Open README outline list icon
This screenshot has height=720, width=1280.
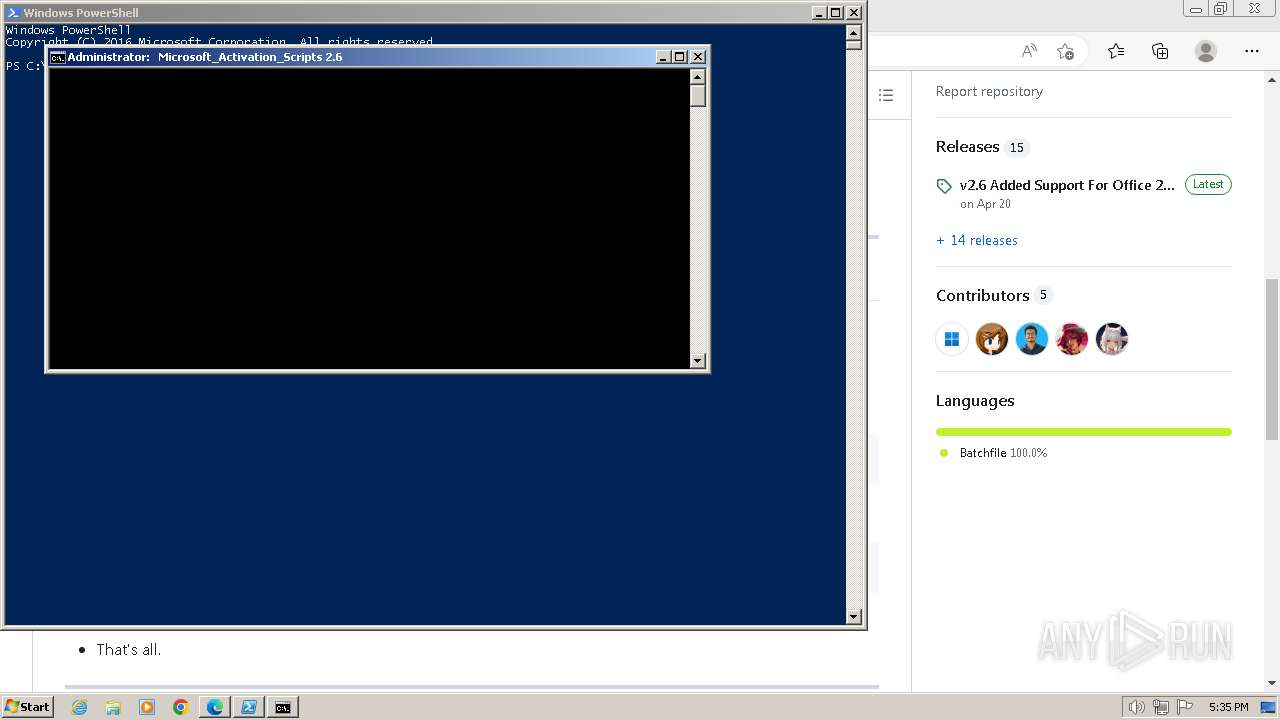click(x=886, y=95)
